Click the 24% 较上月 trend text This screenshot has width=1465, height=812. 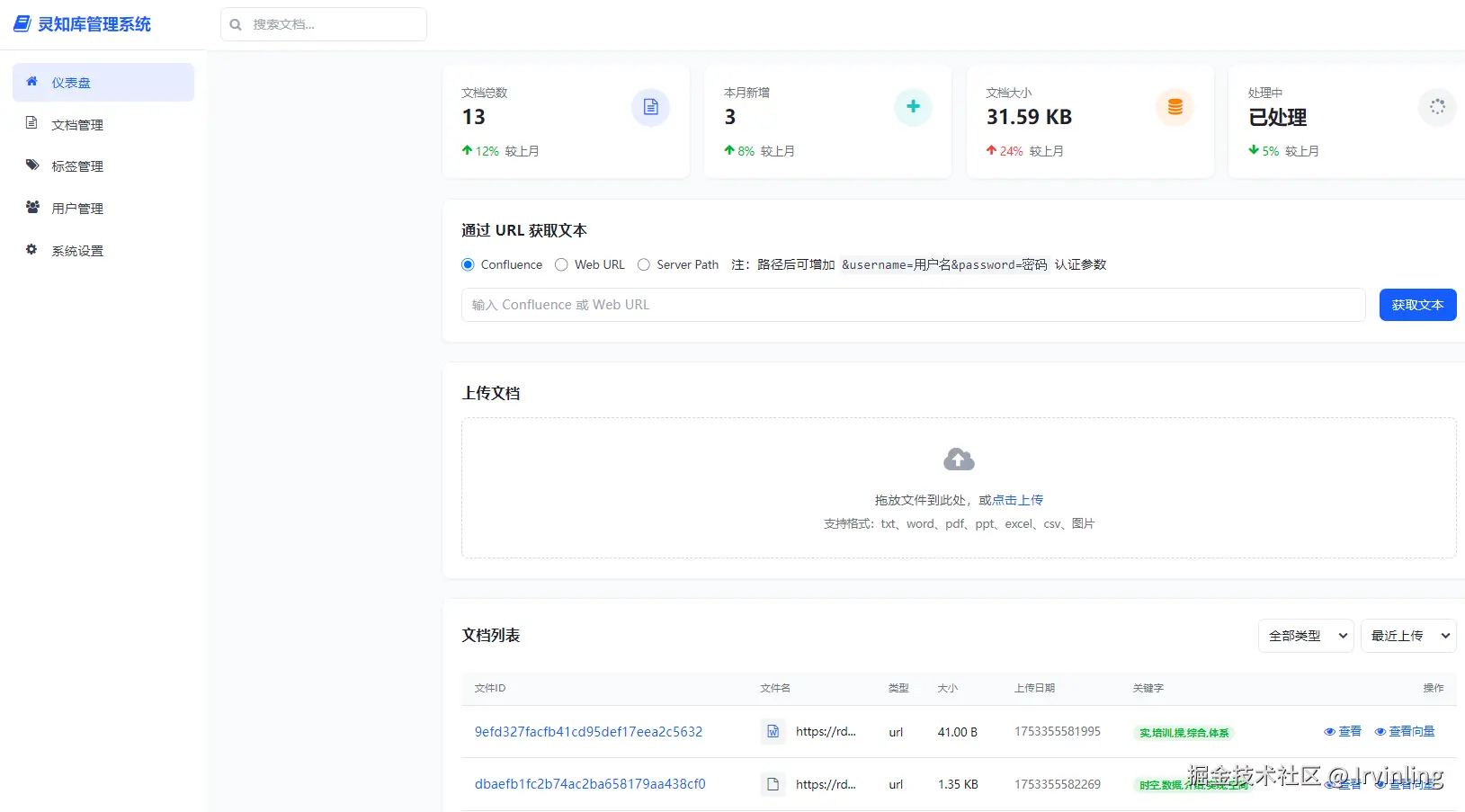pos(1024,151)
